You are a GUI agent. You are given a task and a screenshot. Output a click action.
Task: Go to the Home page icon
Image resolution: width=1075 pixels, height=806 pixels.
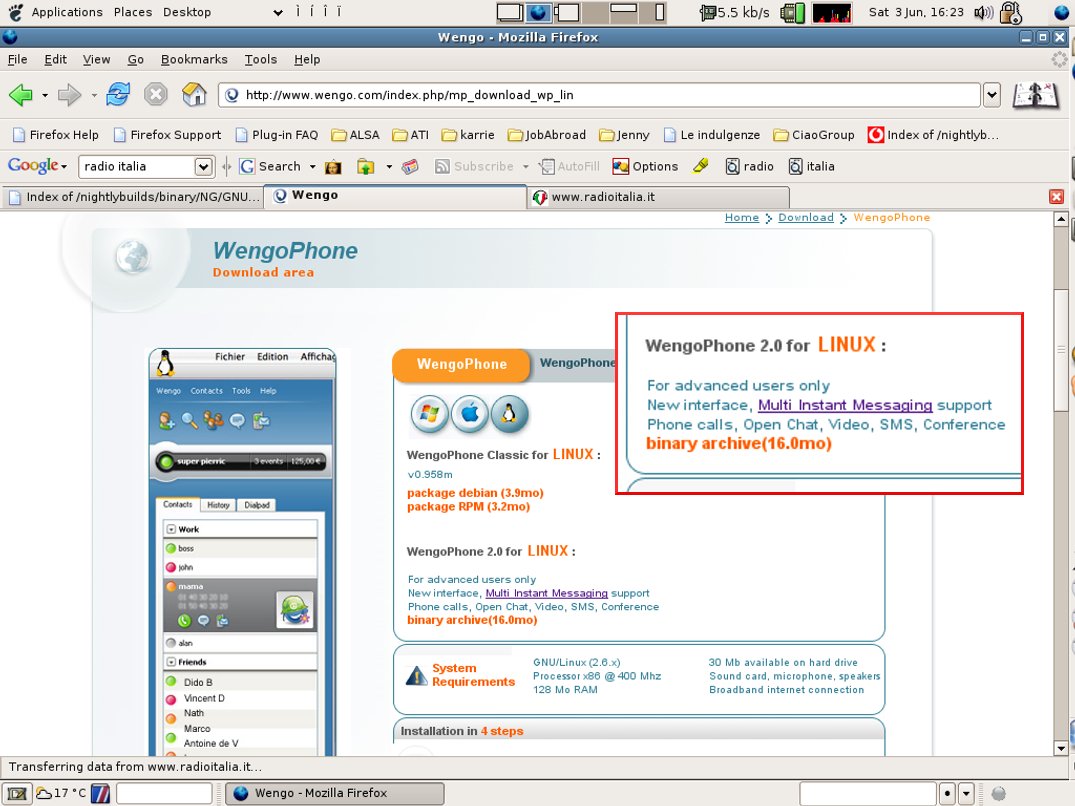(x=194, y=94)
